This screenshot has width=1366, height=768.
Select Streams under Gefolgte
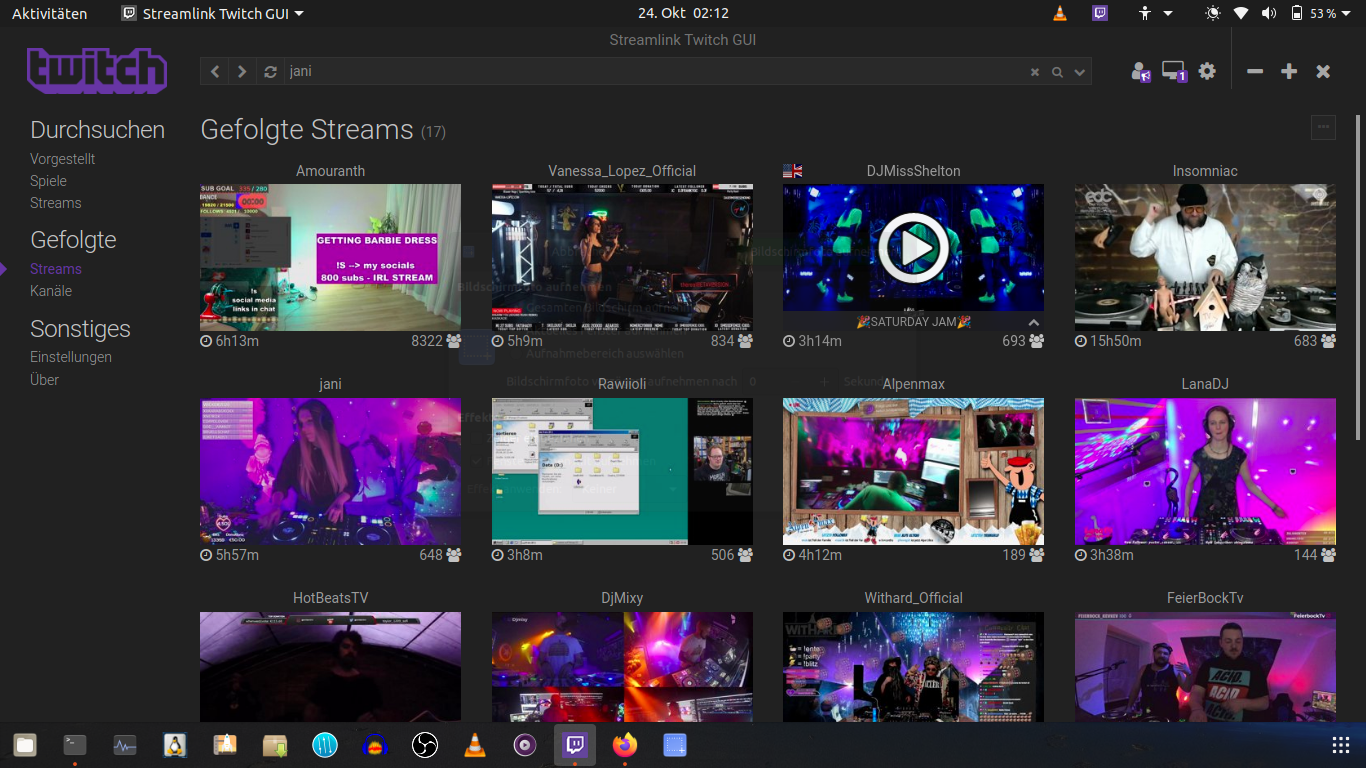(x=56, y=269)
